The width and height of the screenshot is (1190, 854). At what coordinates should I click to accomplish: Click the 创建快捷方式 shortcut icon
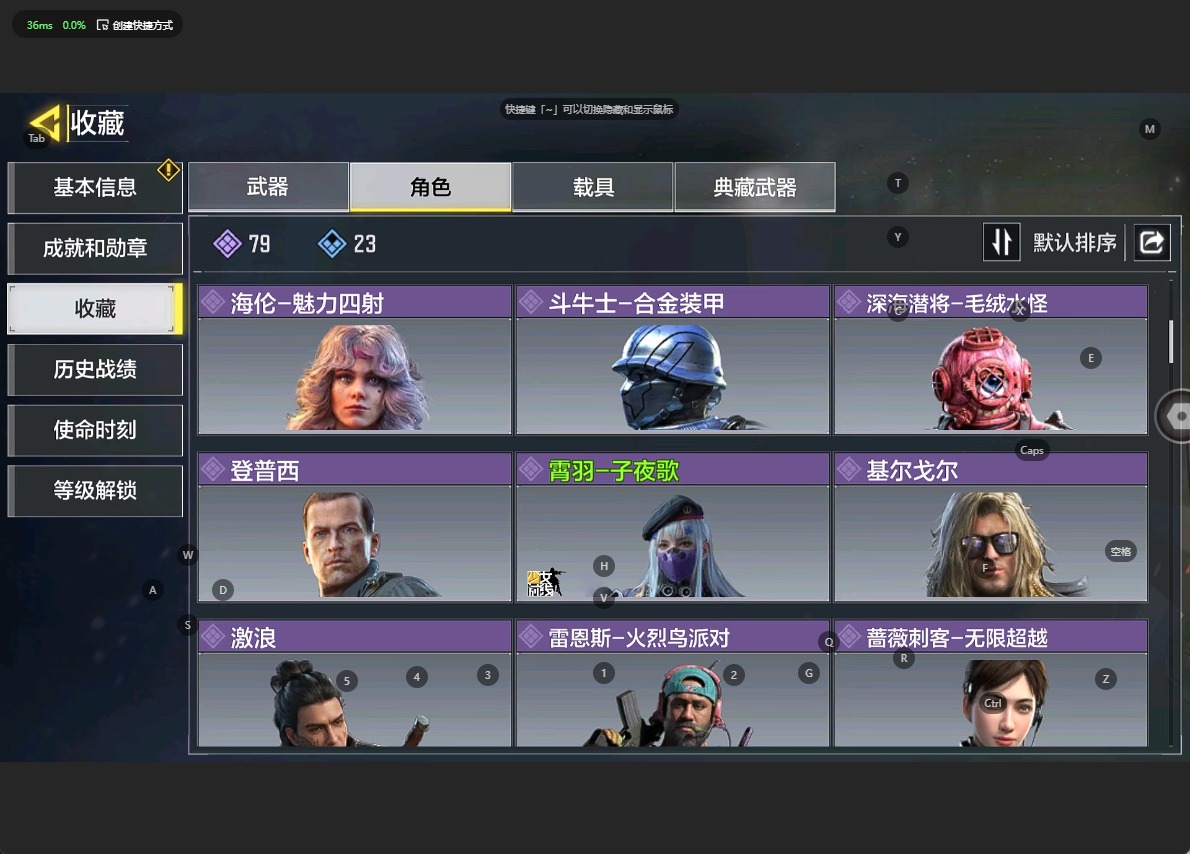click(x=102, y=25)
